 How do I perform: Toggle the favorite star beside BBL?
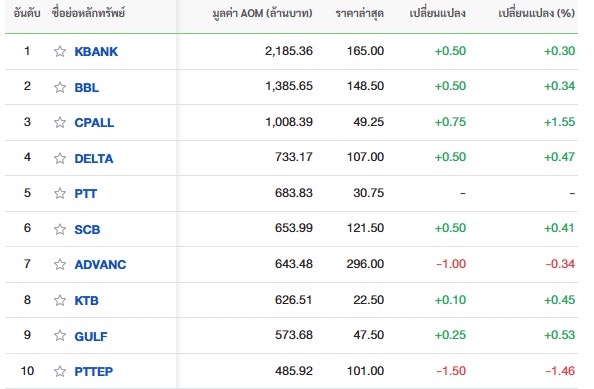[60, 87]
